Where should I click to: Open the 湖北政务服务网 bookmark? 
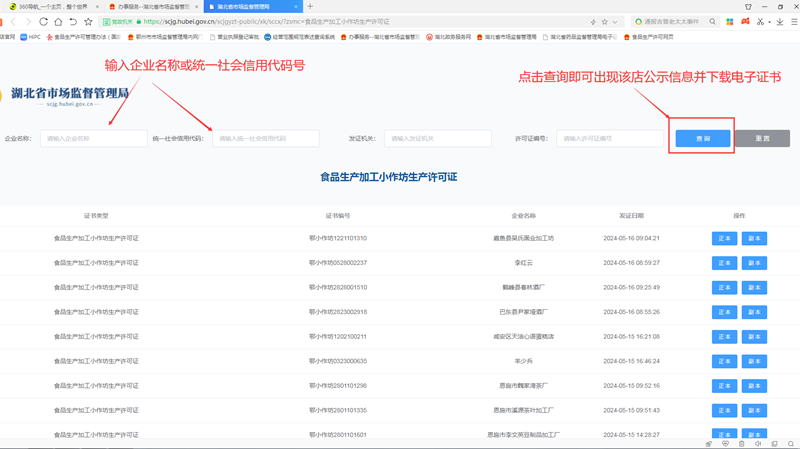click(448, 37)
